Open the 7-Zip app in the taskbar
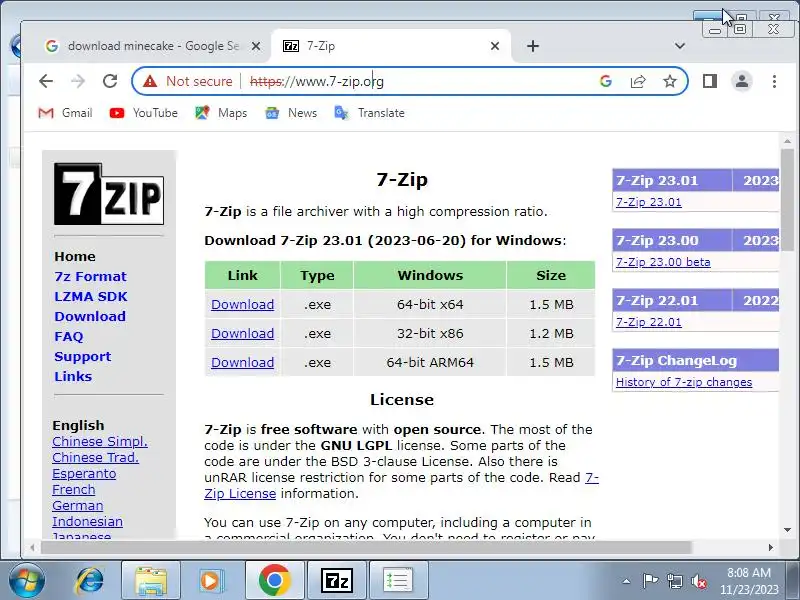 coord(337,581)
